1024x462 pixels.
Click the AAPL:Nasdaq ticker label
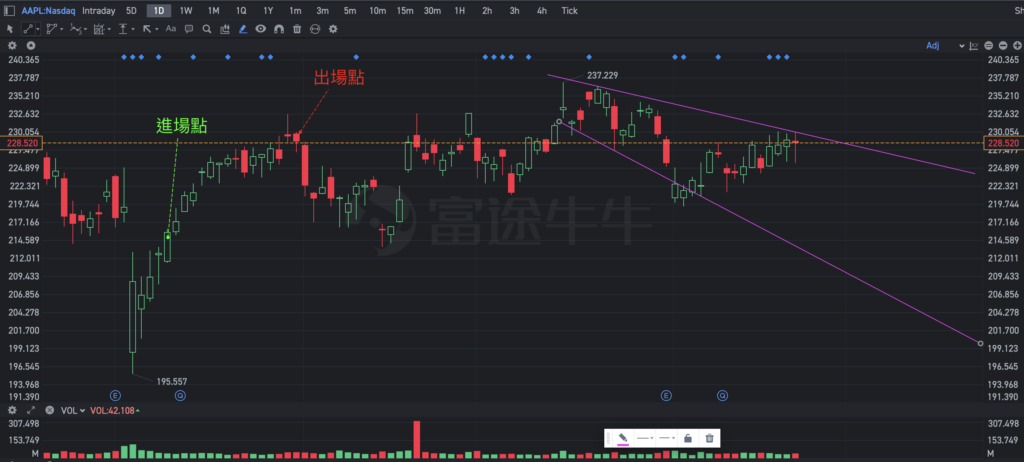tap(48, 10)
